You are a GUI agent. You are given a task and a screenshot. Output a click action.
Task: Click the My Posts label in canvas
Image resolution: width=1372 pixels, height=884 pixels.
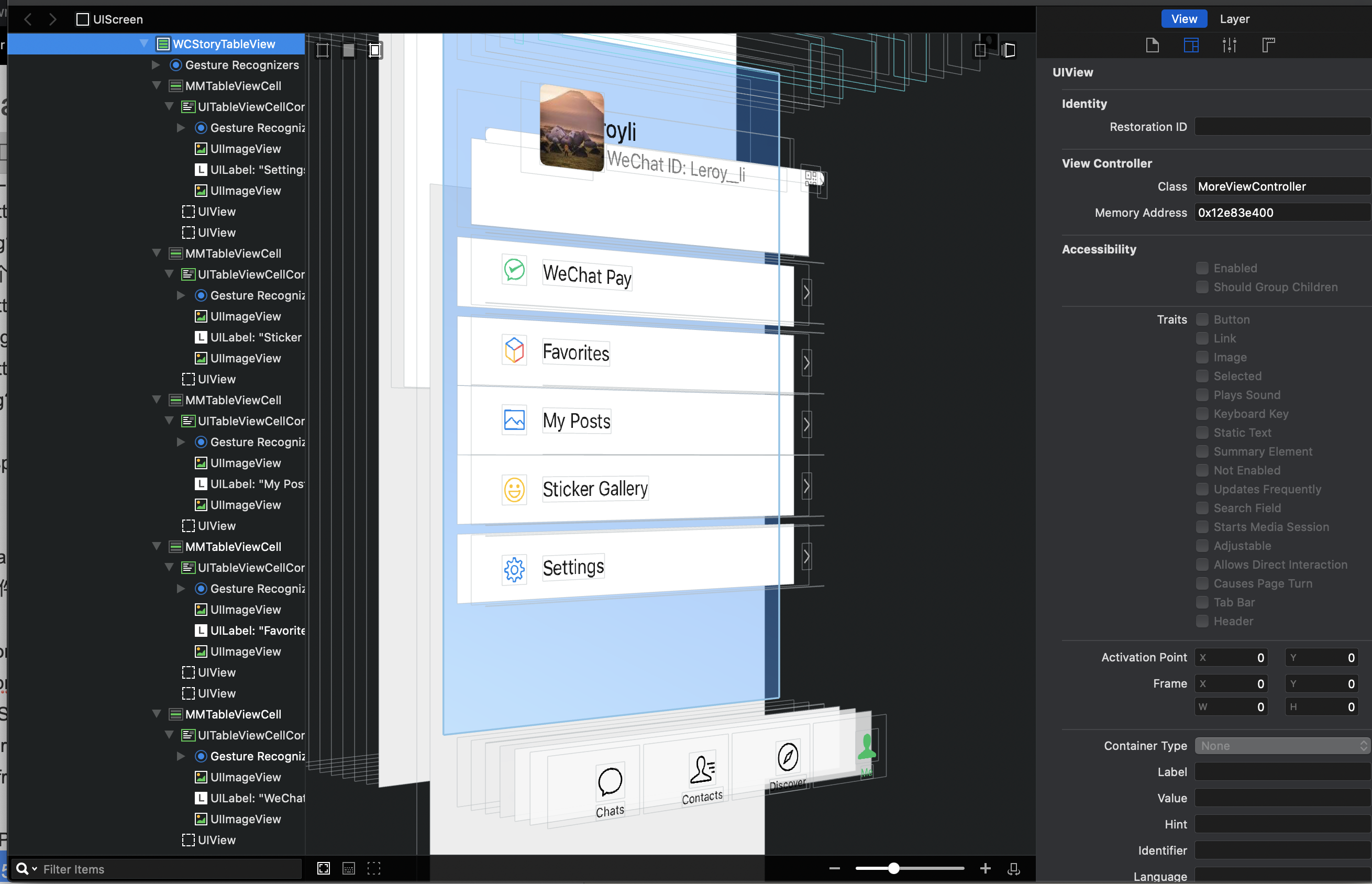(x=577, y=421)
